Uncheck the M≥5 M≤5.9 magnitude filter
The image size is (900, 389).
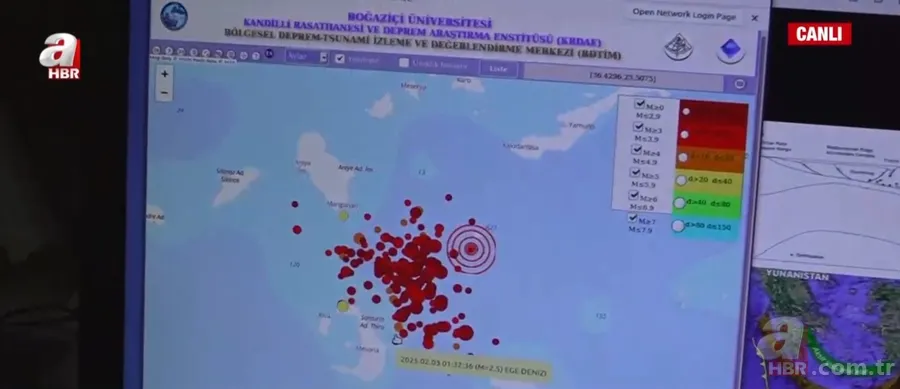634,172
